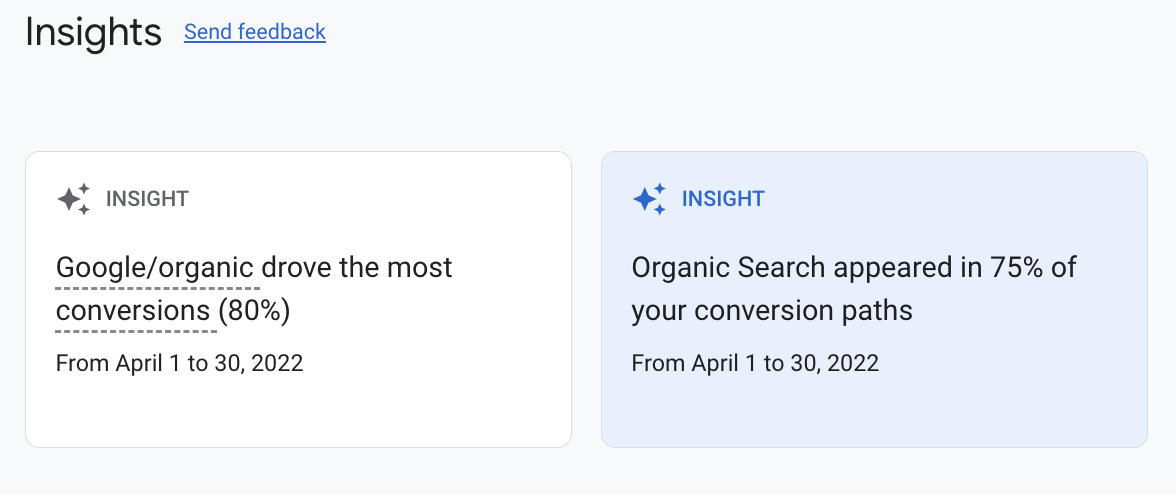Click "your conversion paths" text line
Image resolution: width=1176 pixels, height=494 pixels.
click(x=772, y=311)
